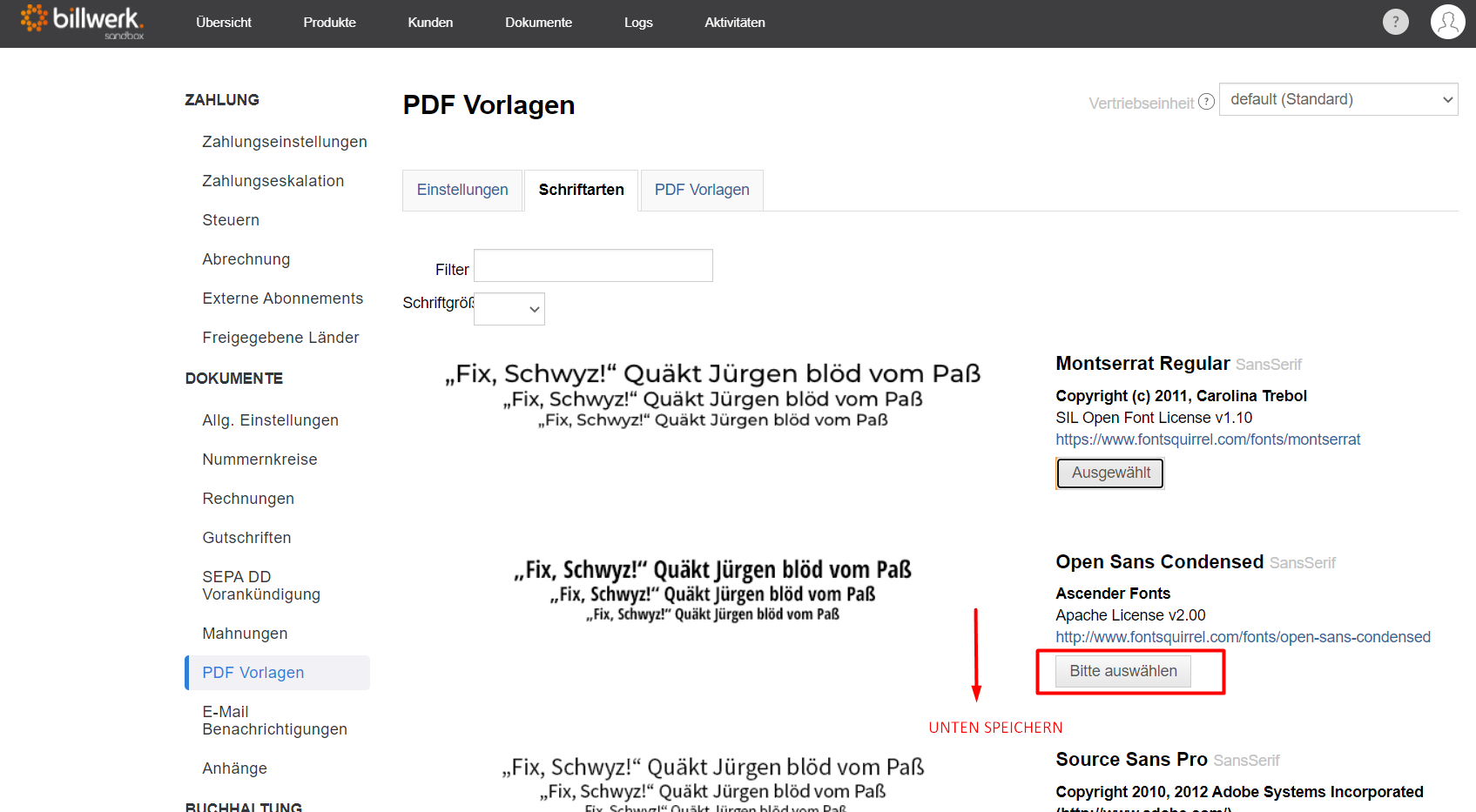This screenshot has height=812, width=1476.
Task: Switch to the PDF Vorlagen tab
Action: [702, 190]
